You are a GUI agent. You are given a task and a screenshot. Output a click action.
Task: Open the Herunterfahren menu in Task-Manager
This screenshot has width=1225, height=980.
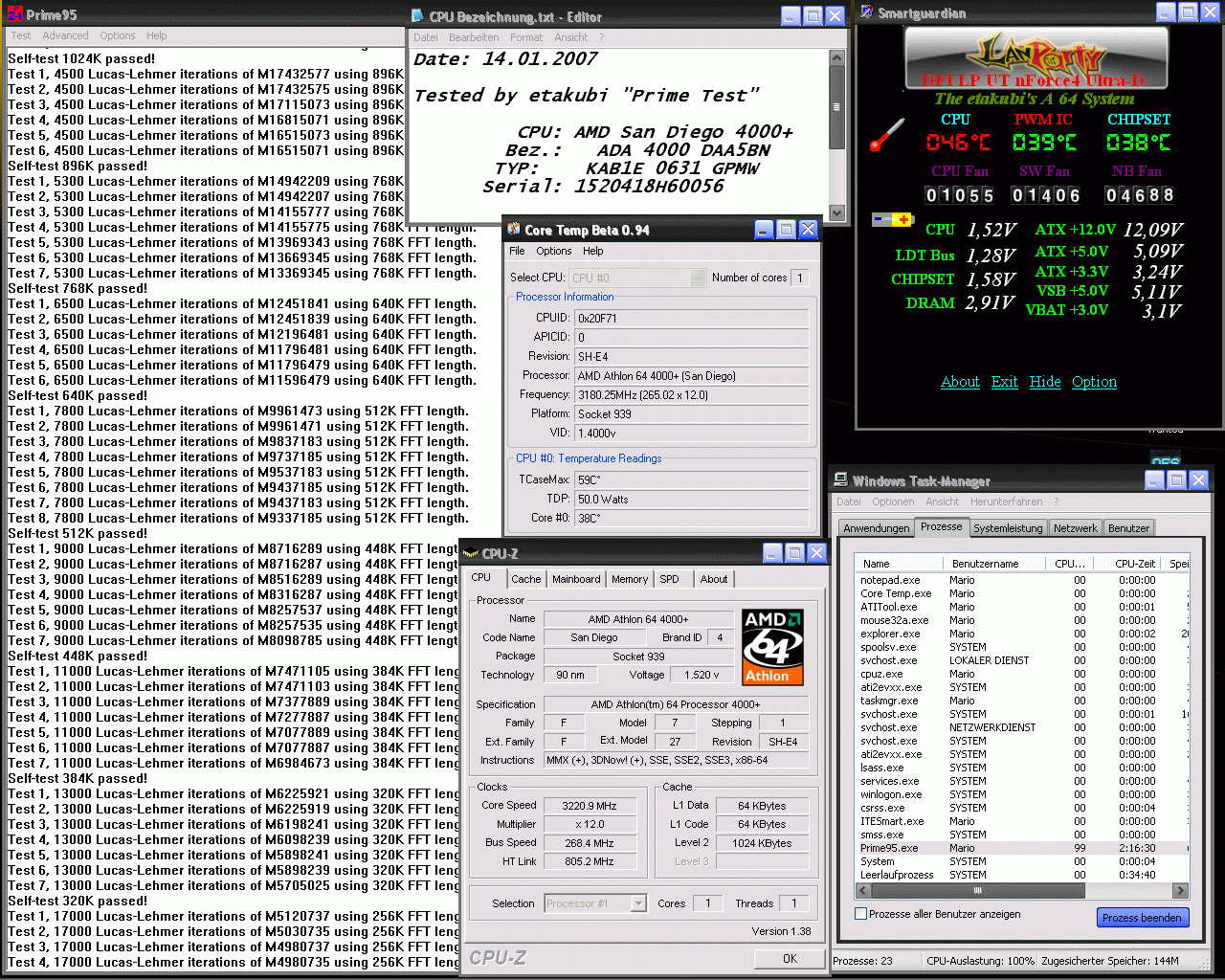pyautogui.click(x=1006, y=501)
